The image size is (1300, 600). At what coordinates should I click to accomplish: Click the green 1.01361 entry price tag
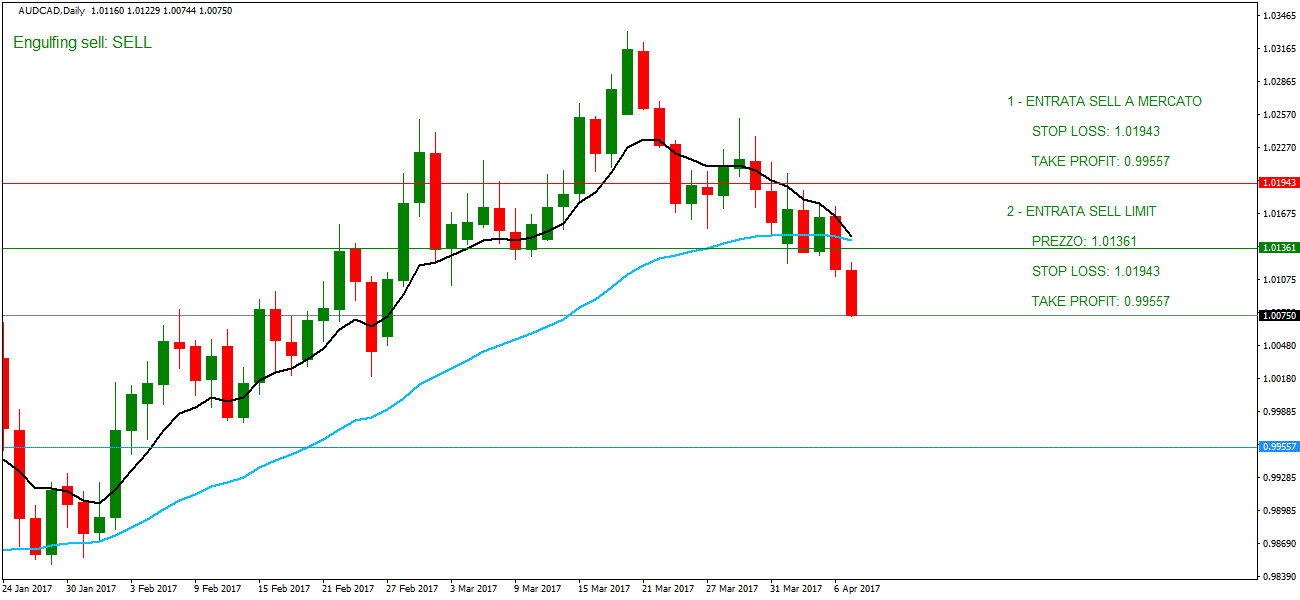point(1279,248)
